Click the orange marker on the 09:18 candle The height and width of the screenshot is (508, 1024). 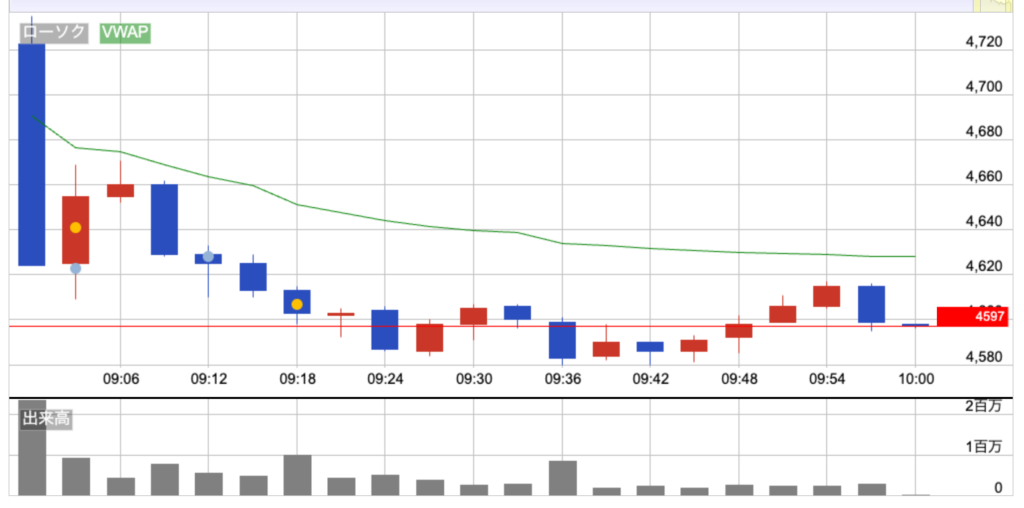tap(297, 304)
